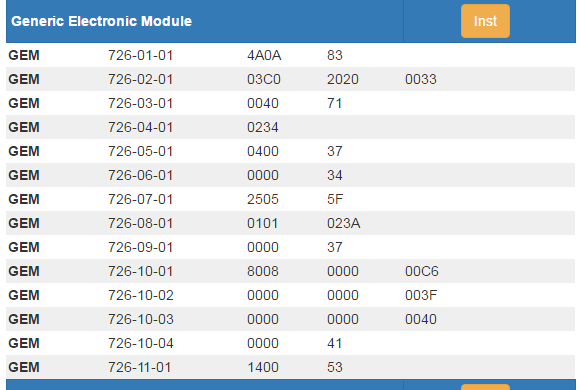Select value 003F in 726-10-02 row
This screenshot has height=390, width=581.
[x=421, y=295]
